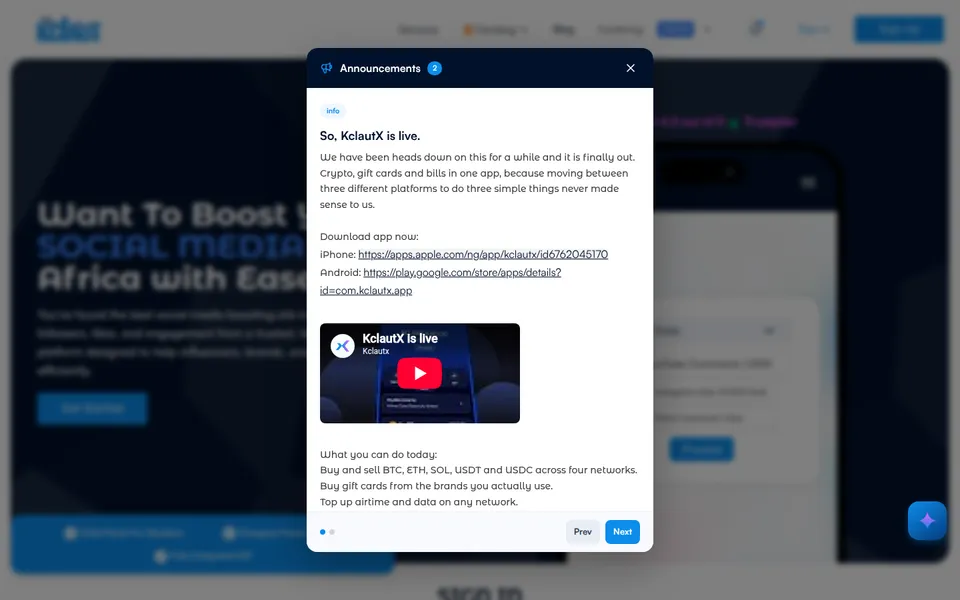Expand the blurred service select chevron
Viewport: 960px width, 600px height.
pyautogui.click(x=769, y=331)
